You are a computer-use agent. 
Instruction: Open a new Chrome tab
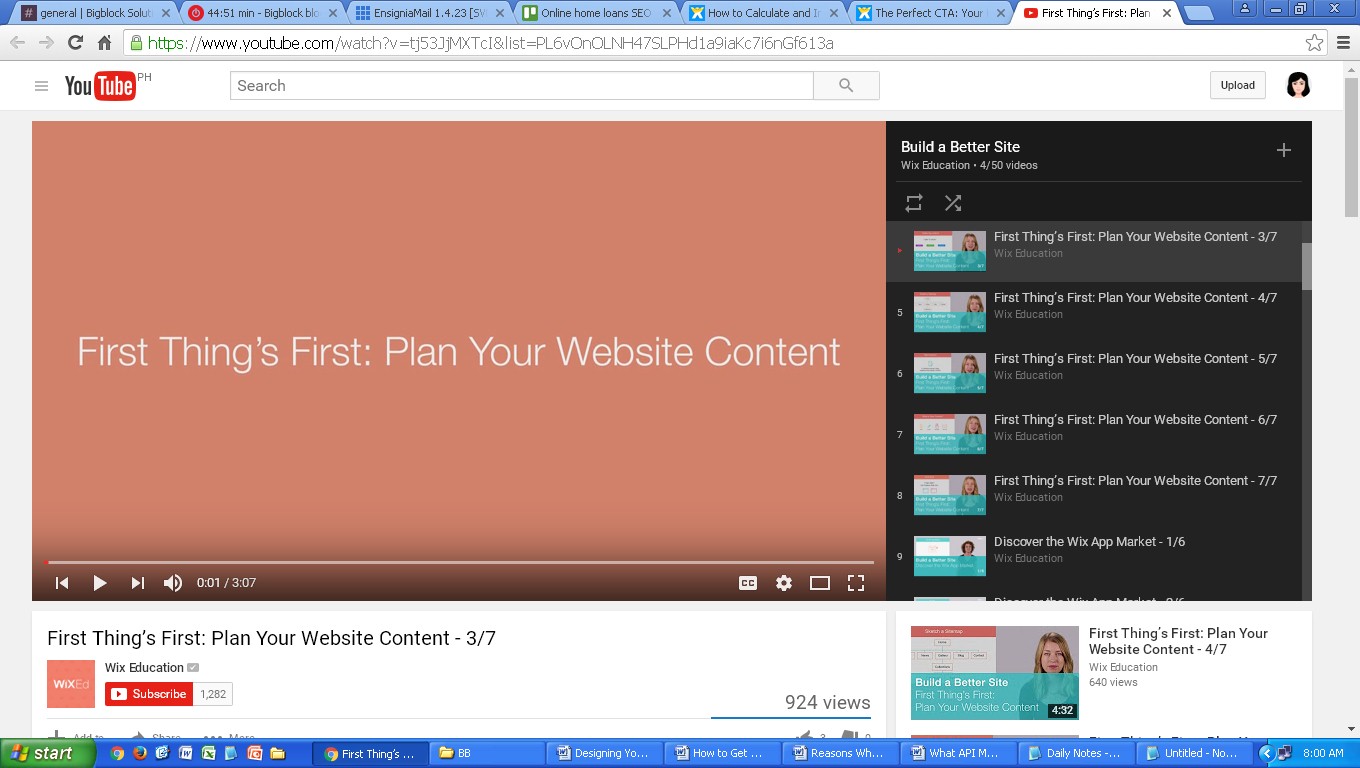click(1198, 13)
